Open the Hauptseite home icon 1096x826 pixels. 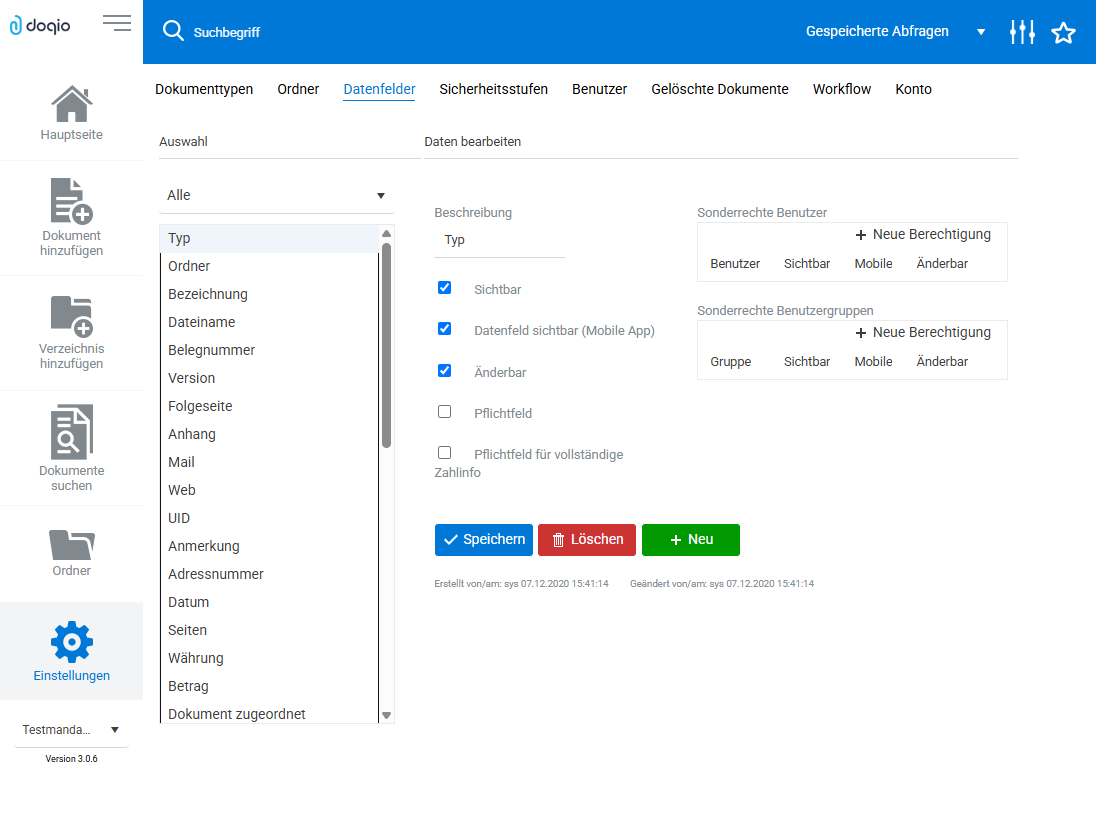pos(72,104)
